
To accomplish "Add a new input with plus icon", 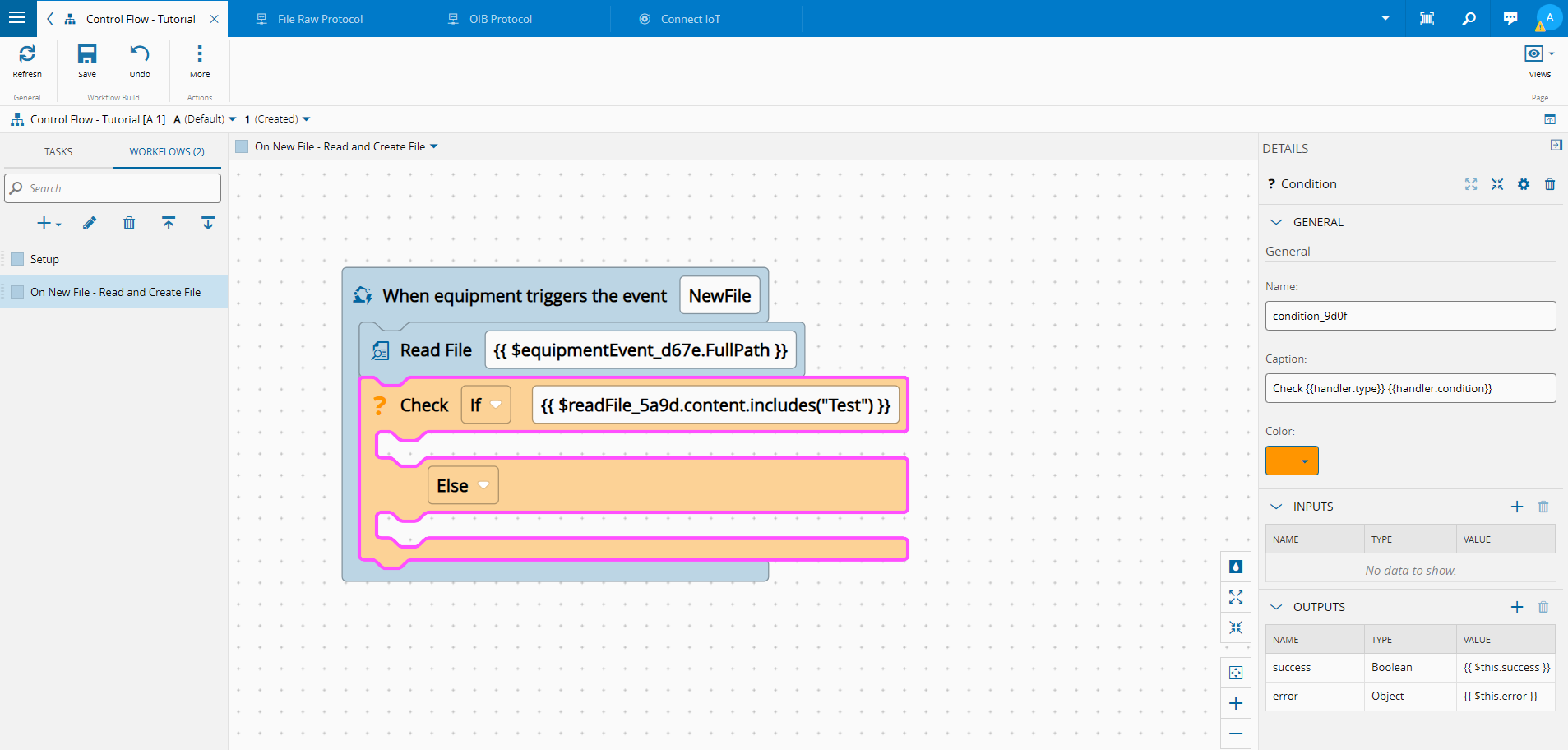I will (x=1517, y=507).
